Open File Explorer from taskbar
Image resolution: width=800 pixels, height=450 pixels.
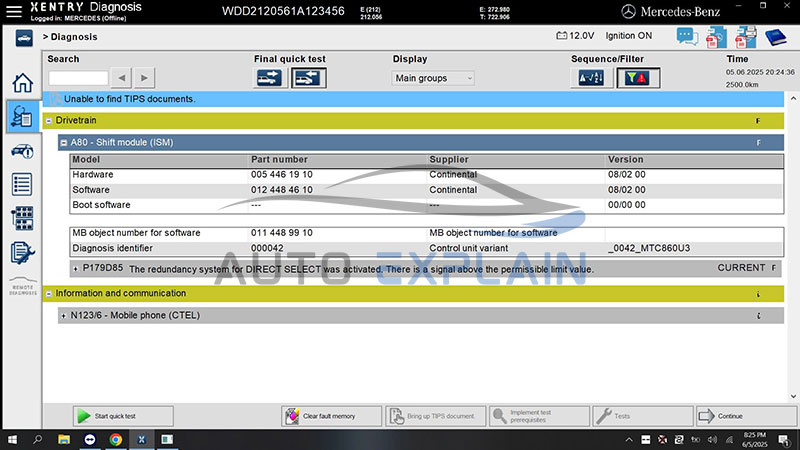click(64, 440)
